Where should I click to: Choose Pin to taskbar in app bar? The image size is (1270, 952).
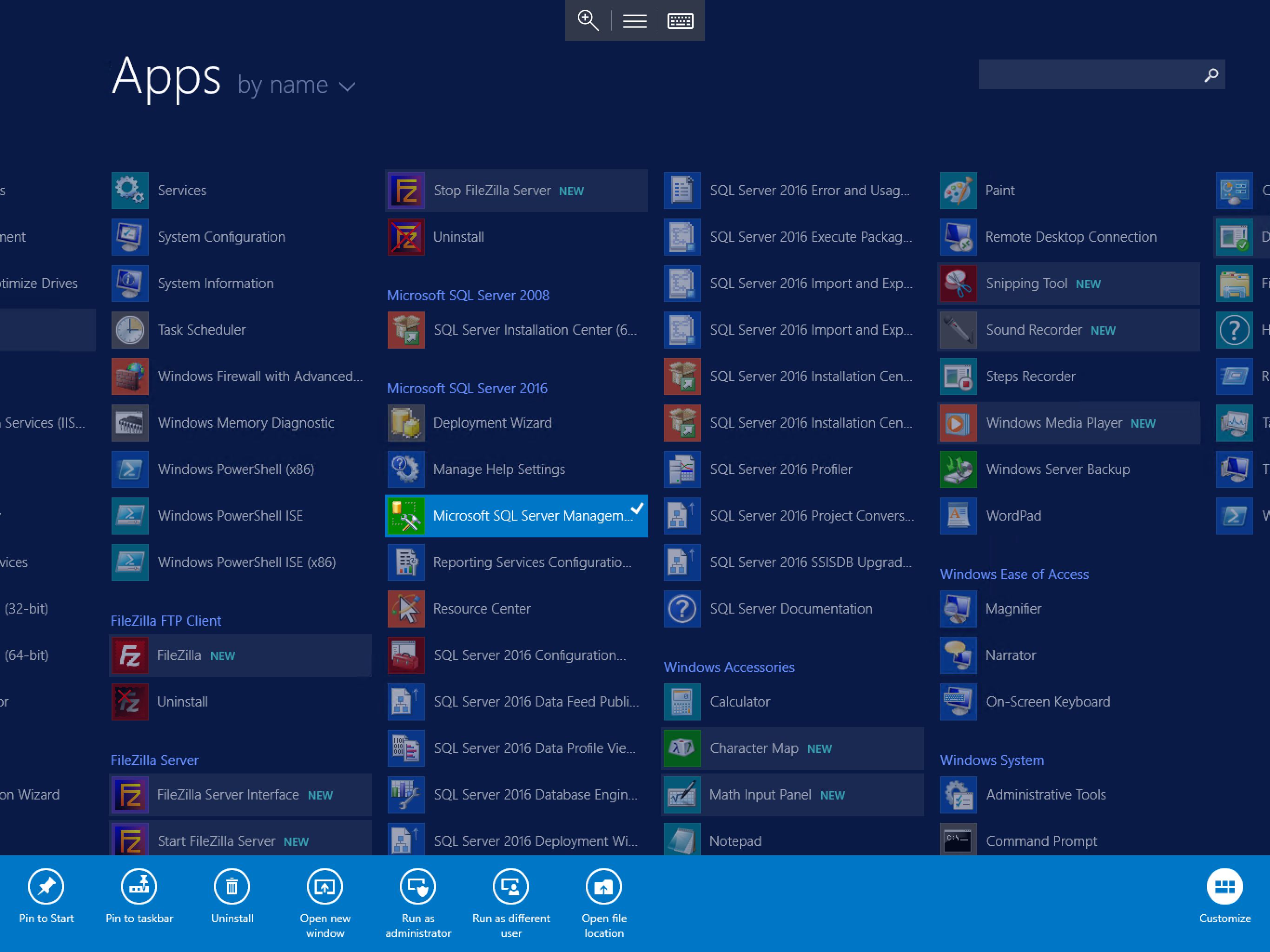tap(139, 896)
